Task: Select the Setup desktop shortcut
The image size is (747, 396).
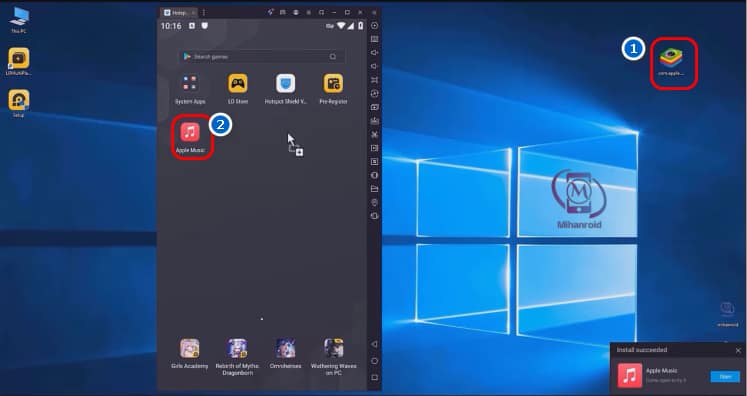Action: (19, 103)
